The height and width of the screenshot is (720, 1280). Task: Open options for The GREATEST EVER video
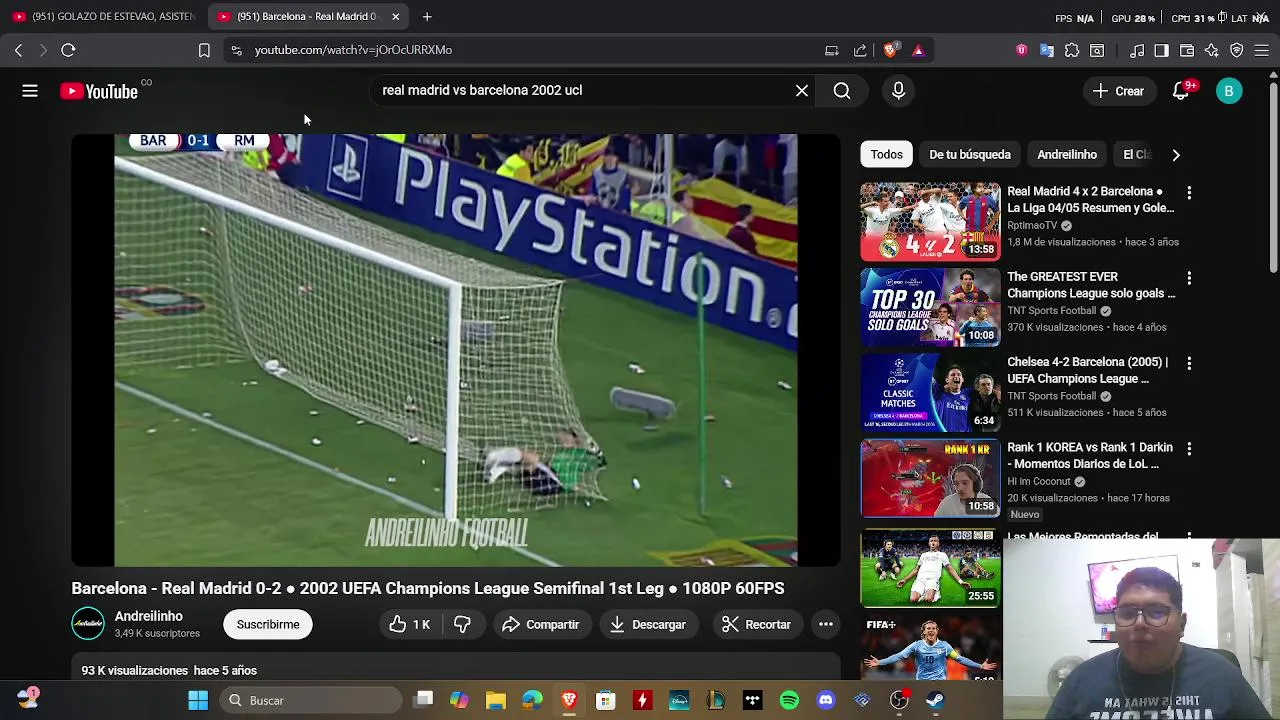(x=1189, y=278)
